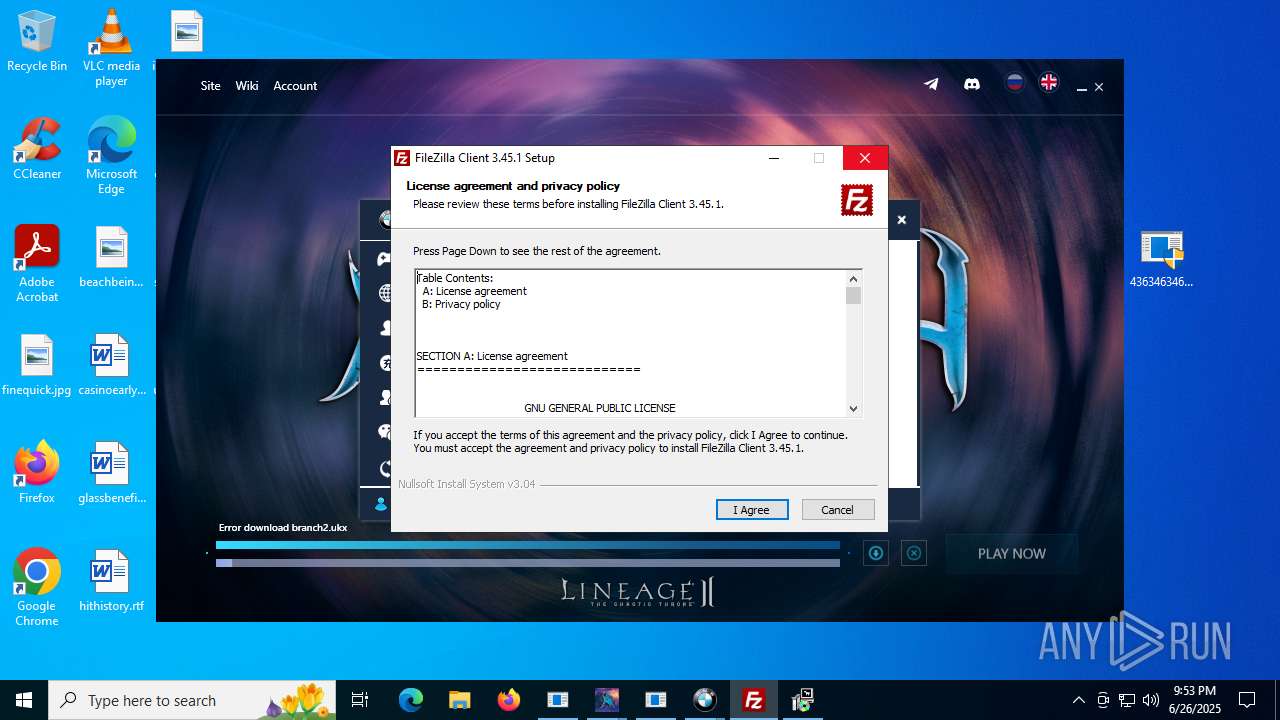Open Task View on taskbar

pyautogui.click(x=360, y=700)
